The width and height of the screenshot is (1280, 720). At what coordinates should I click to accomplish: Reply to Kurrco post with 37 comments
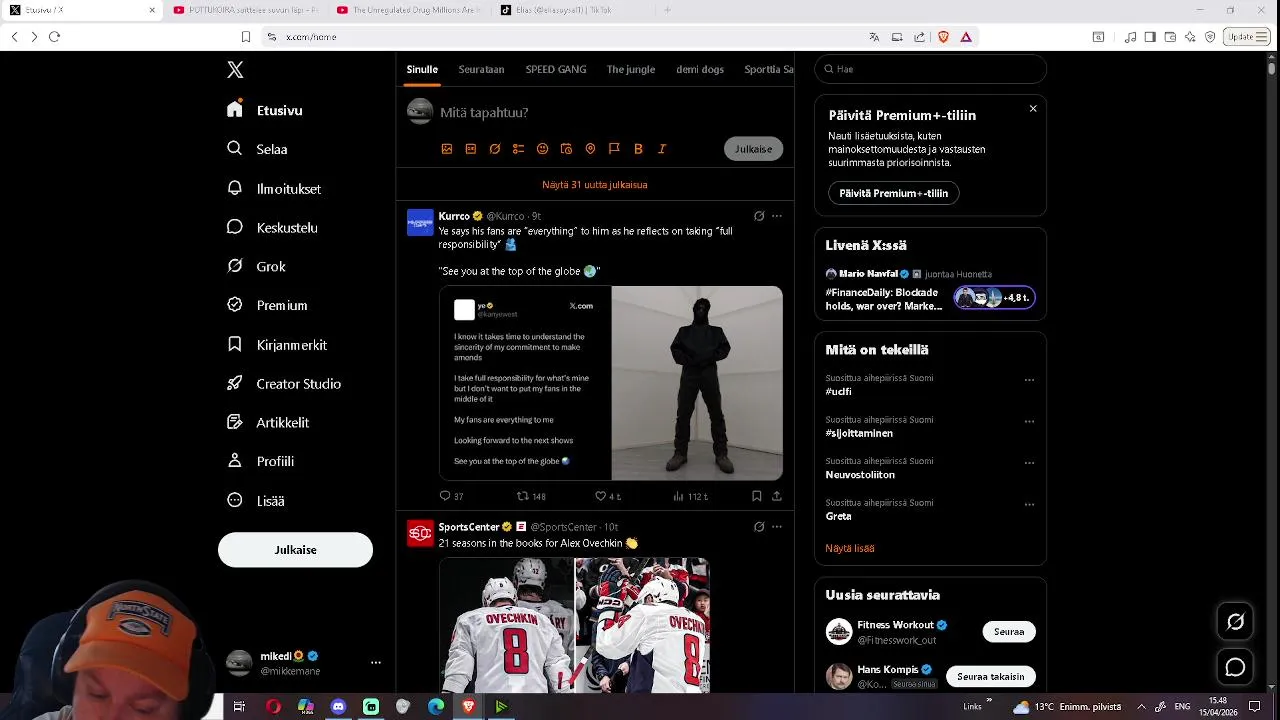pos(451,496)
